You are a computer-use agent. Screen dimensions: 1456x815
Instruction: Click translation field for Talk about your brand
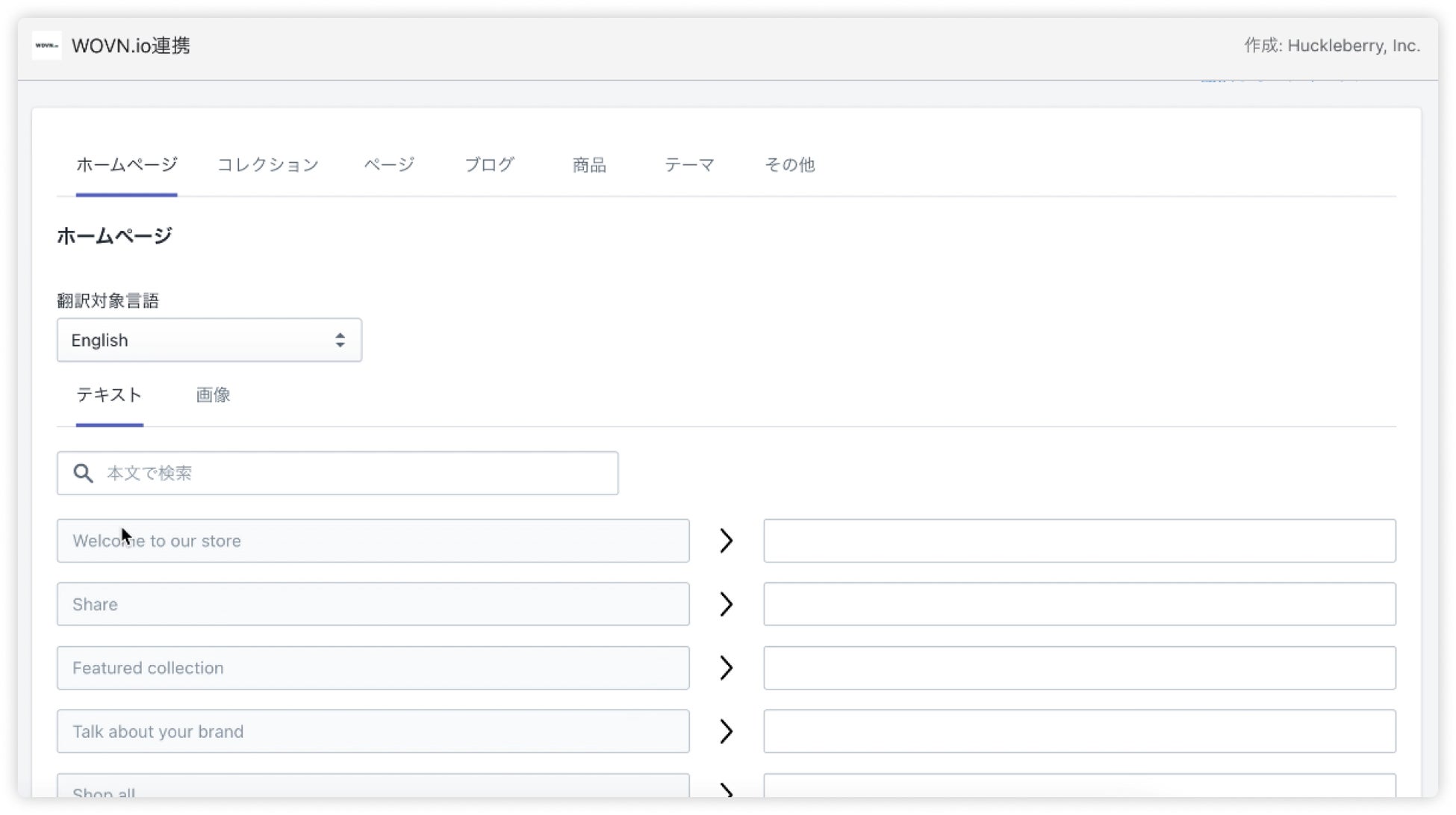(1079, 731)
